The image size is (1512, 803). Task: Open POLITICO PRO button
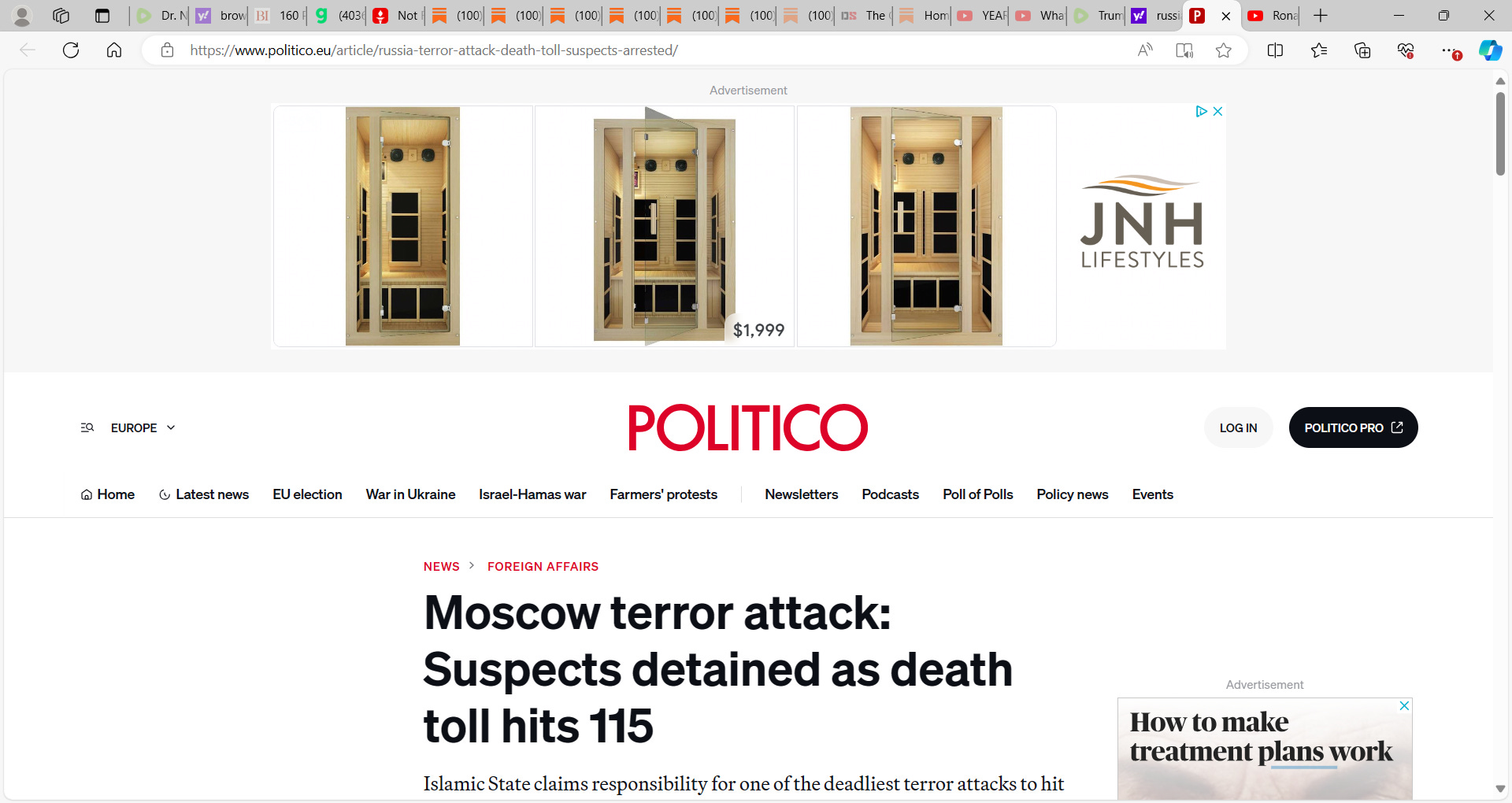1353,427
